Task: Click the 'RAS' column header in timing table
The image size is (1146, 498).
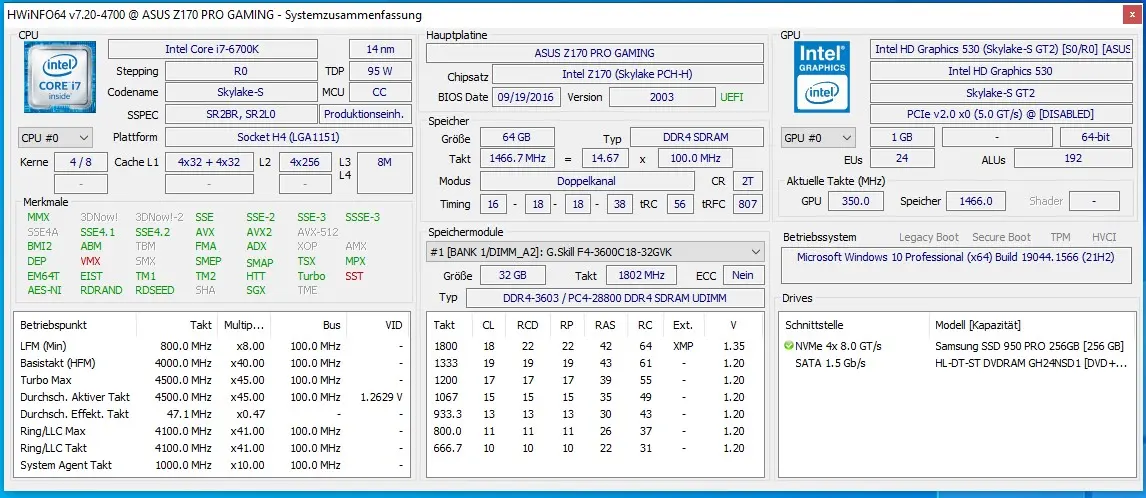Action: coord(605,325)
